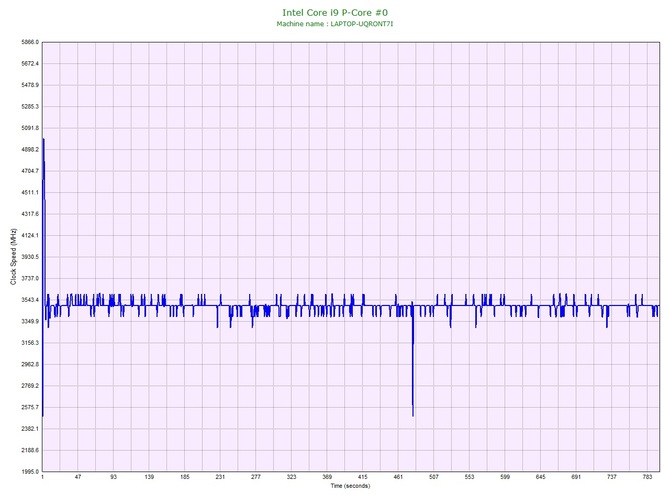Click the y-axis value 5672.4
Screen dimensions: 670x503
[x=30, y=64]
